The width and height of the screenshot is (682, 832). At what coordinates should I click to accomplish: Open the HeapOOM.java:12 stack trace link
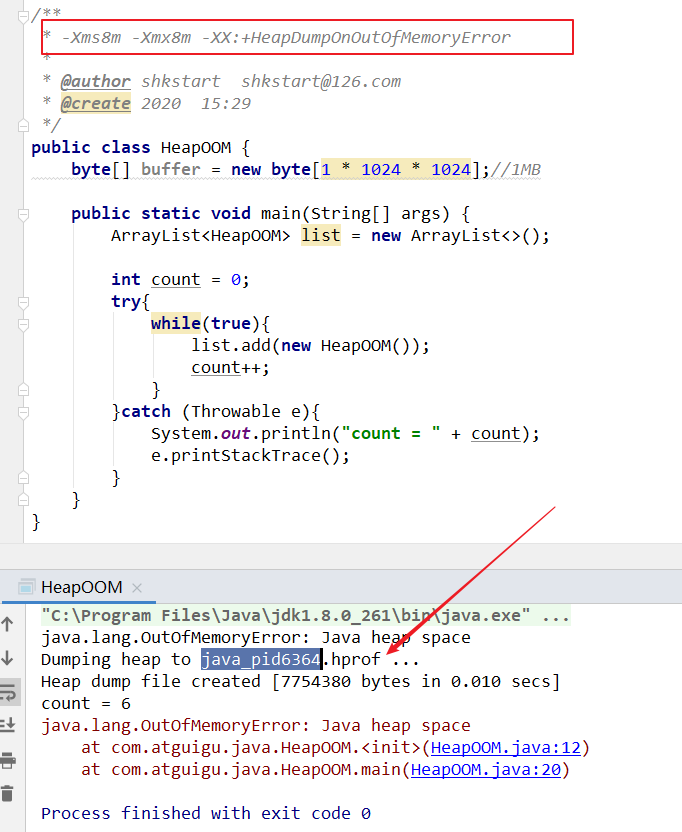(506, 748)
